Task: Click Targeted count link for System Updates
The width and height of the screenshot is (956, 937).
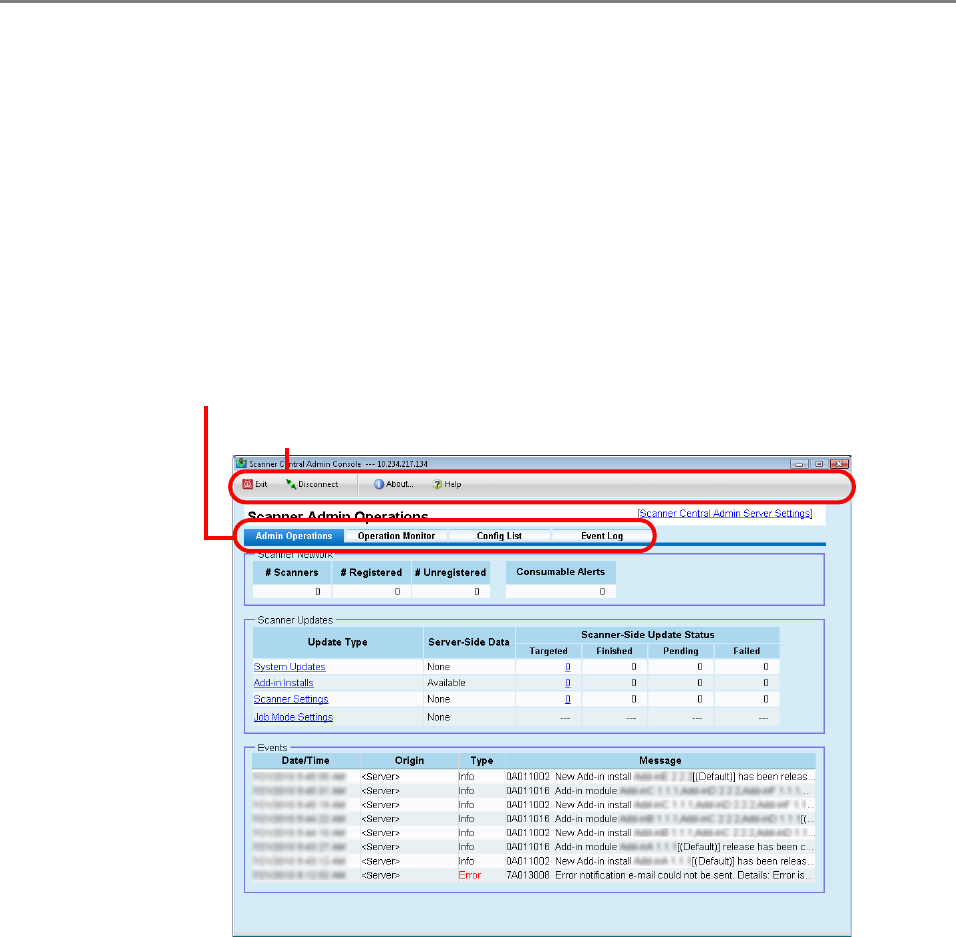Action: coord(568,667)
